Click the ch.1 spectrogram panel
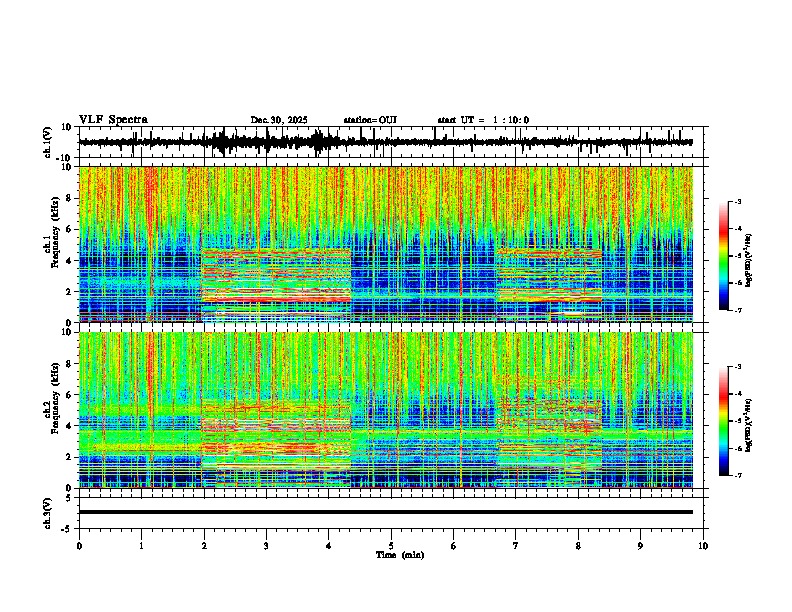The width and height of the screenshot is (792, 612). point(386,244)
